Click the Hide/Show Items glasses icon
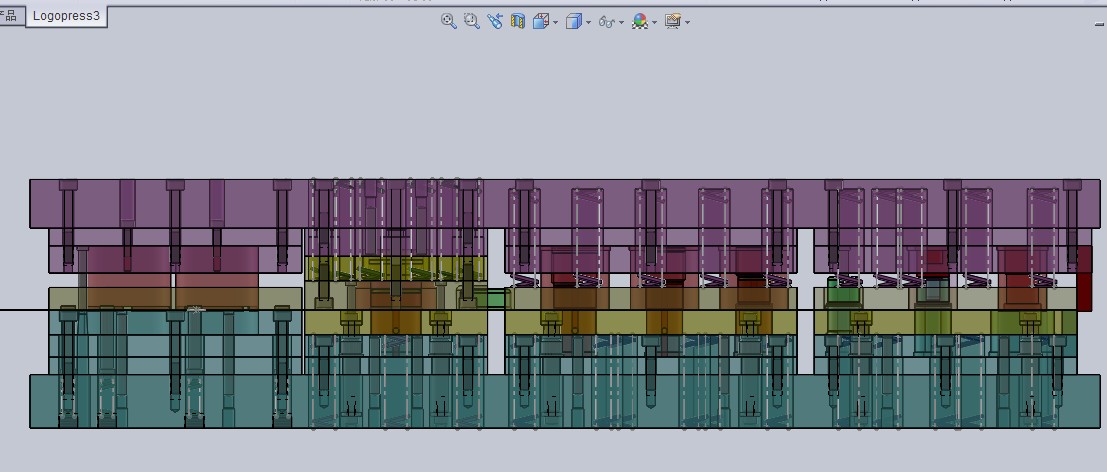 (x=606, y=22)
